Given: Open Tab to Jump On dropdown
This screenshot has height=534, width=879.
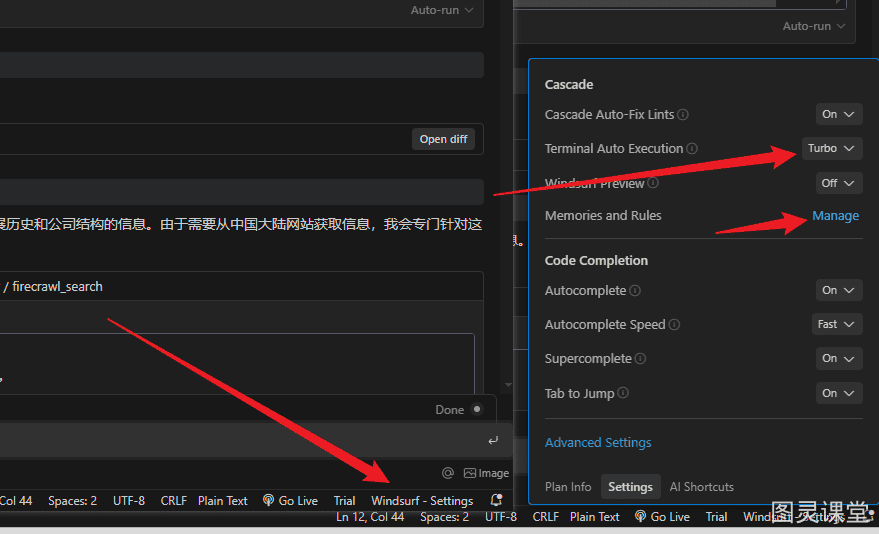Looking at the screenshot, I should 839,393.
